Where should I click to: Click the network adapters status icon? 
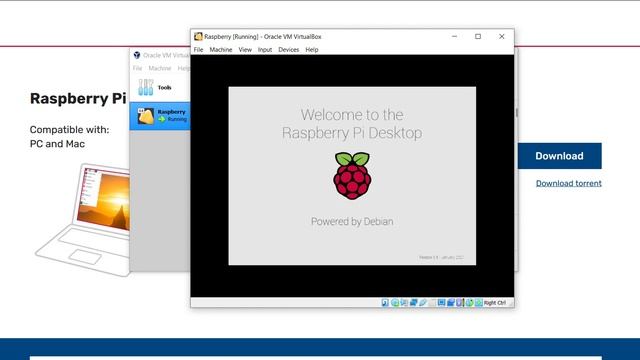point(413,302)
